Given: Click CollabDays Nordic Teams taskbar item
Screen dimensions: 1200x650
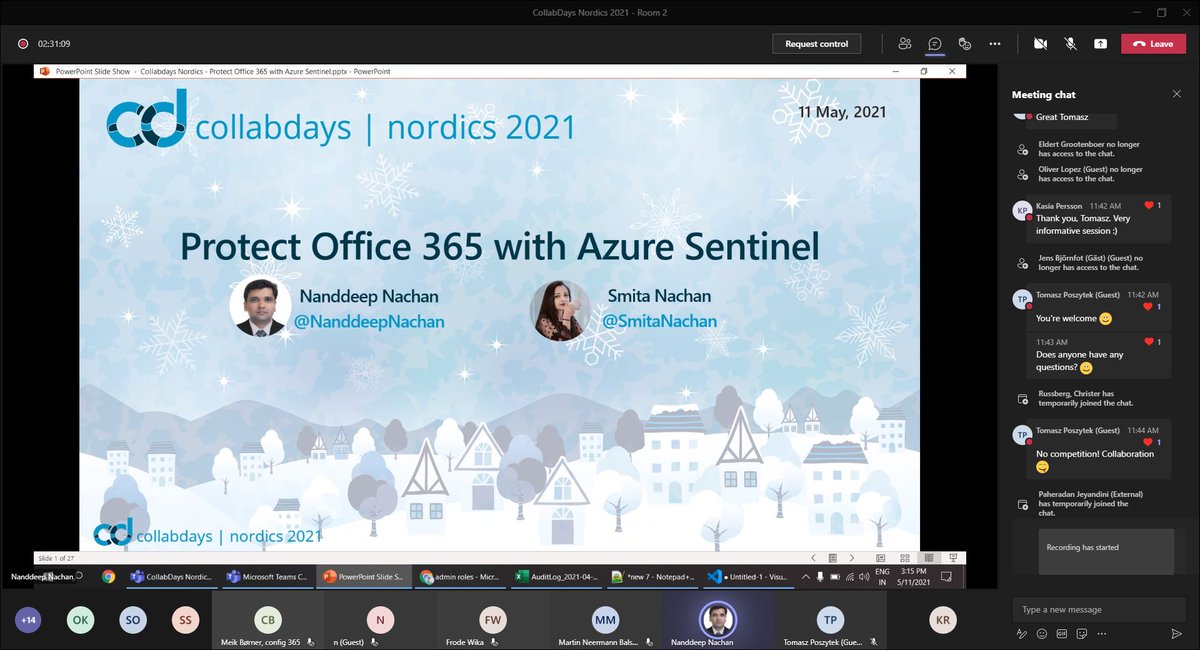Looking at the screenshot, I should [171, 577].
